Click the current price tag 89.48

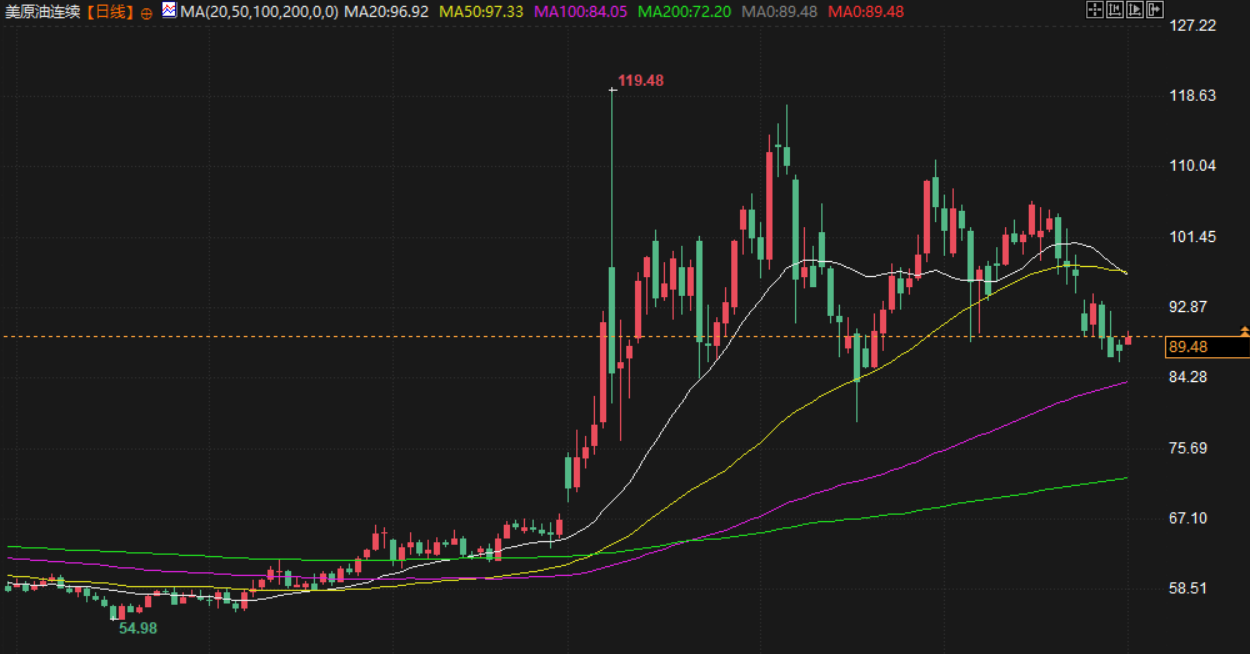[1188, 347]
